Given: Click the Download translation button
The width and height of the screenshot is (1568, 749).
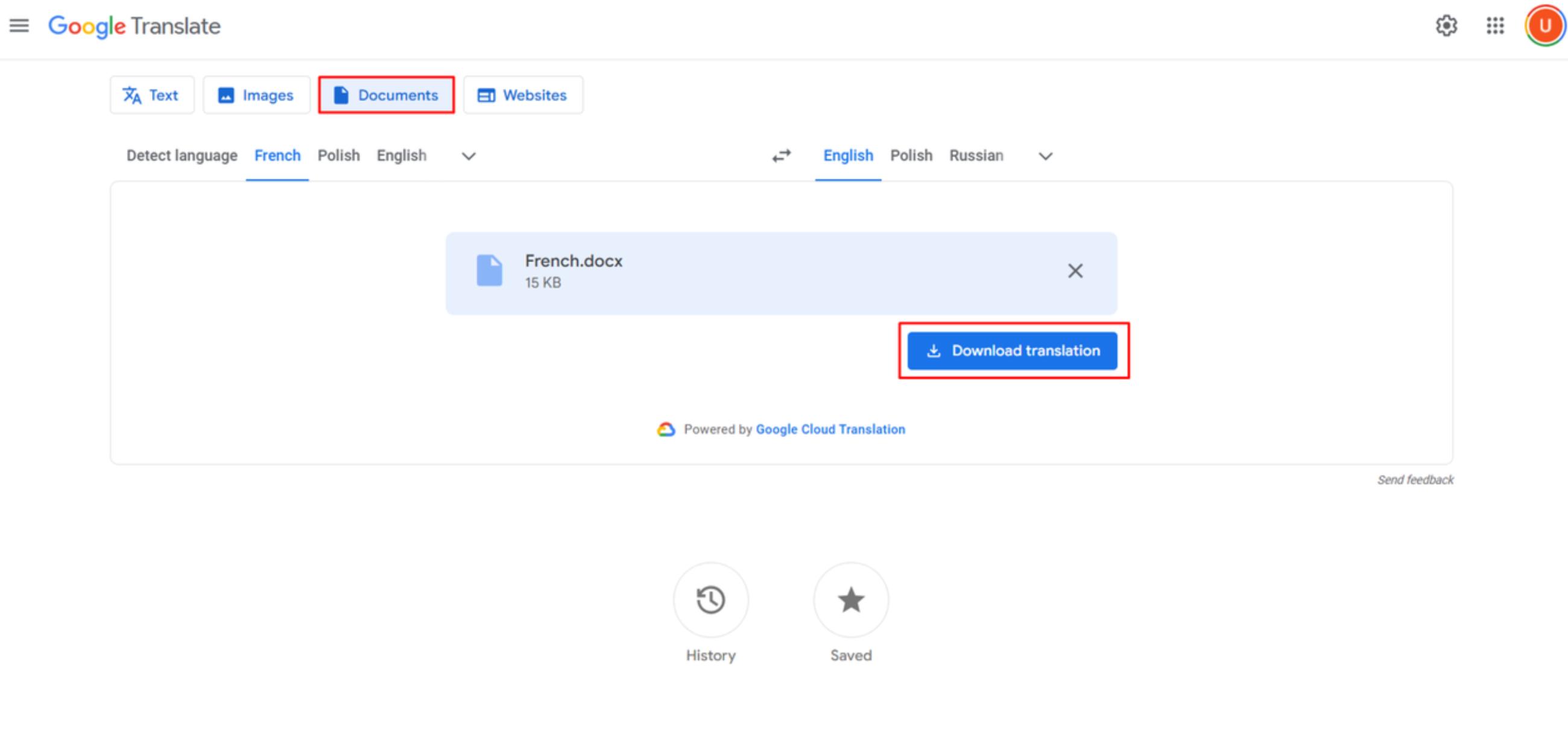Looking at the screenshot, I should [x=1012, y=350].
